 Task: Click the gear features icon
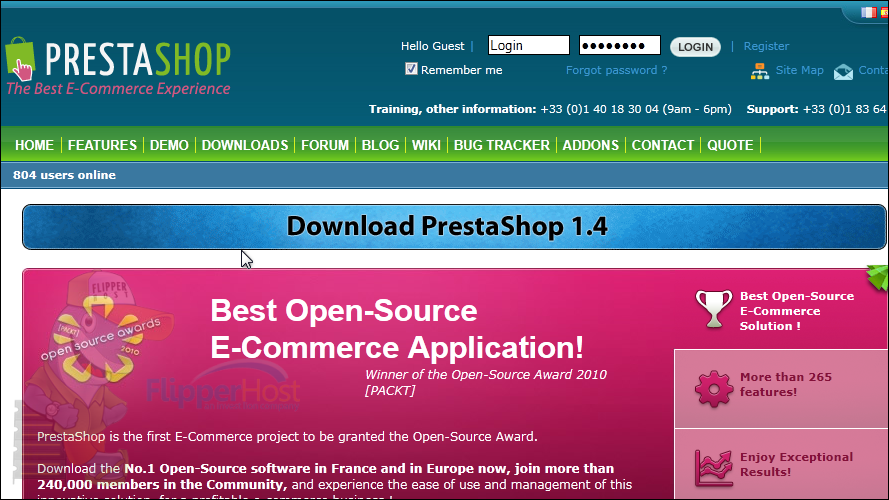(713, 388)
